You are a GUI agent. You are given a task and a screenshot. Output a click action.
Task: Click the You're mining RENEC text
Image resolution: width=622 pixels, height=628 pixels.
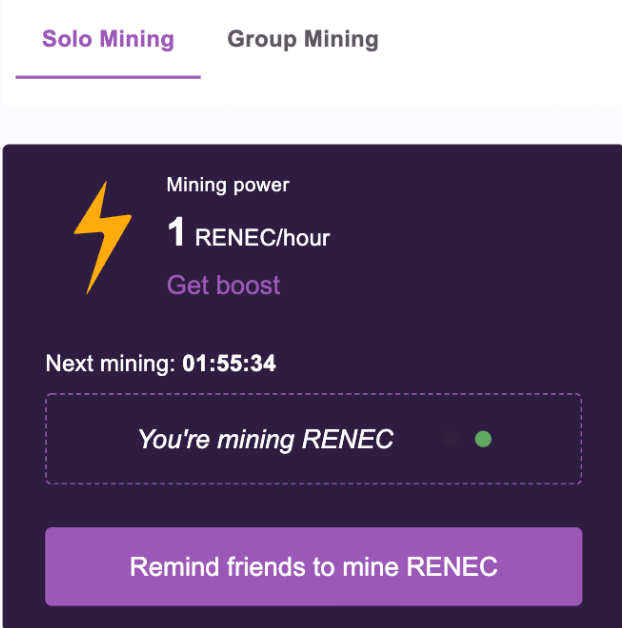click(265, 439)
